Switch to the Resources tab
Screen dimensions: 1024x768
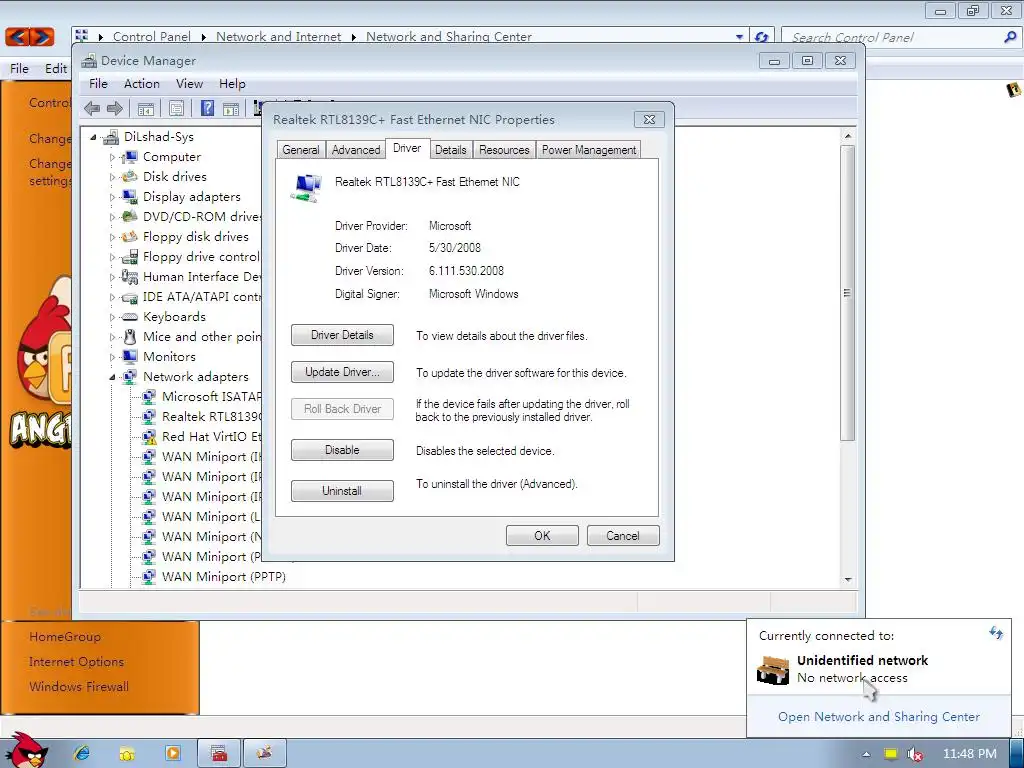pos(504,150)
